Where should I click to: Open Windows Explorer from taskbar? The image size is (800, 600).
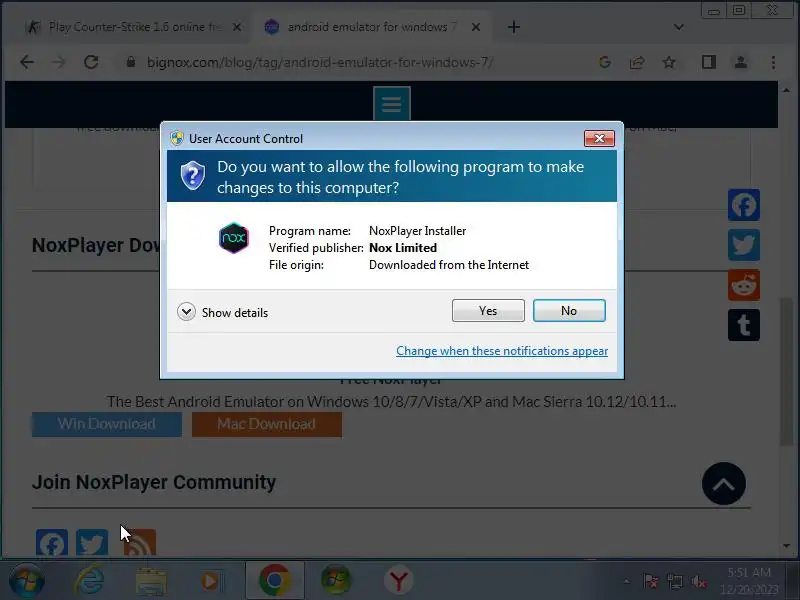click(x=151, y=581)
